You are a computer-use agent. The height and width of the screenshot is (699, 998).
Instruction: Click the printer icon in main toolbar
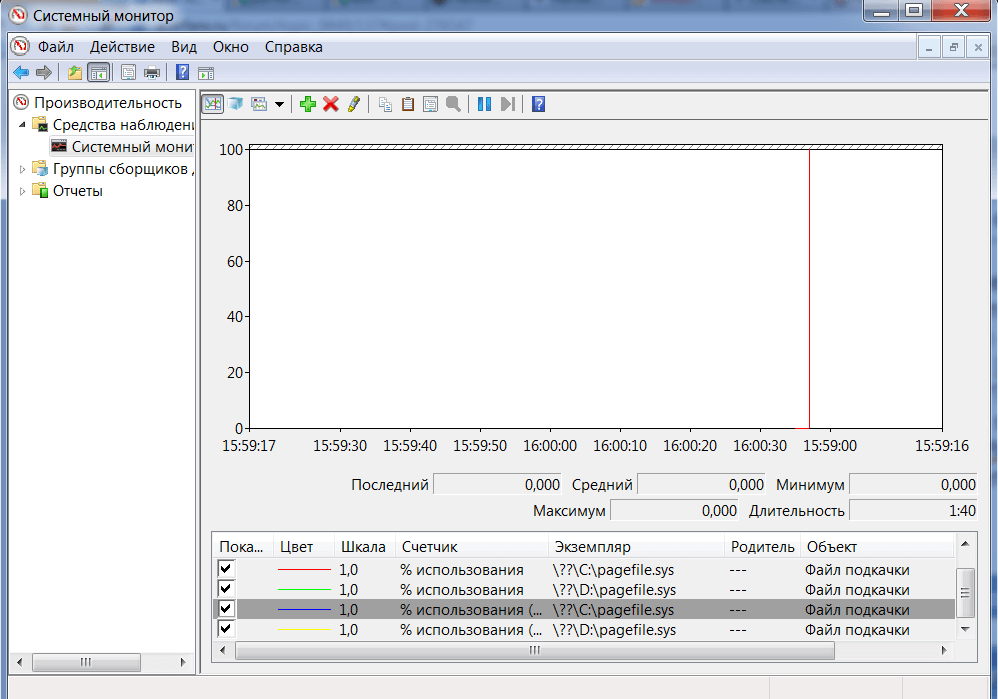click(152, 72)
